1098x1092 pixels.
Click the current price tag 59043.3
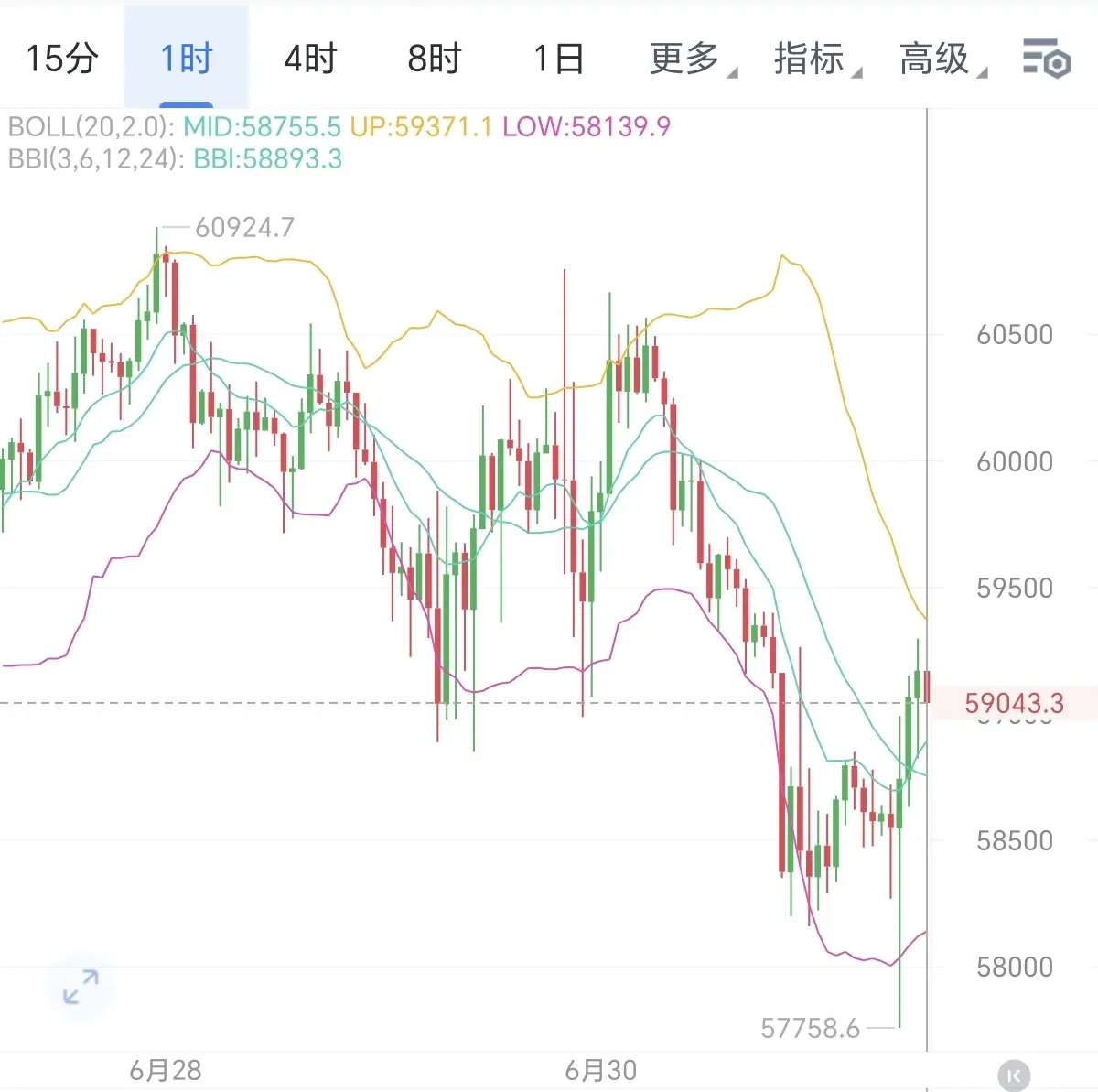pos(1014,703)
